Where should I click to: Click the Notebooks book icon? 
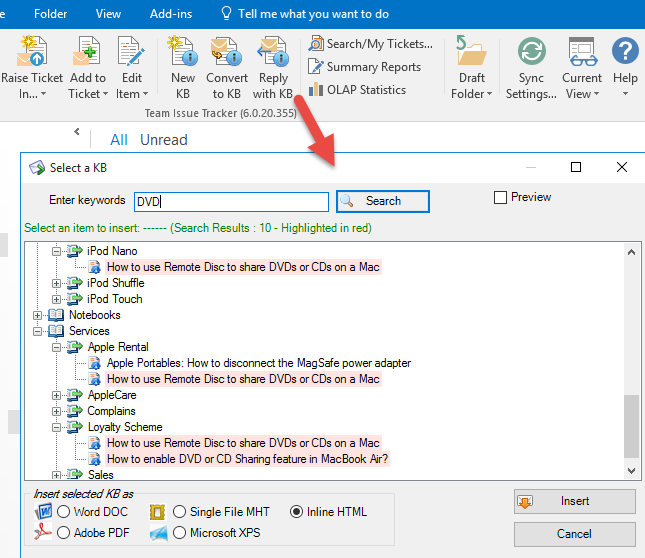[x=56, y=315]
